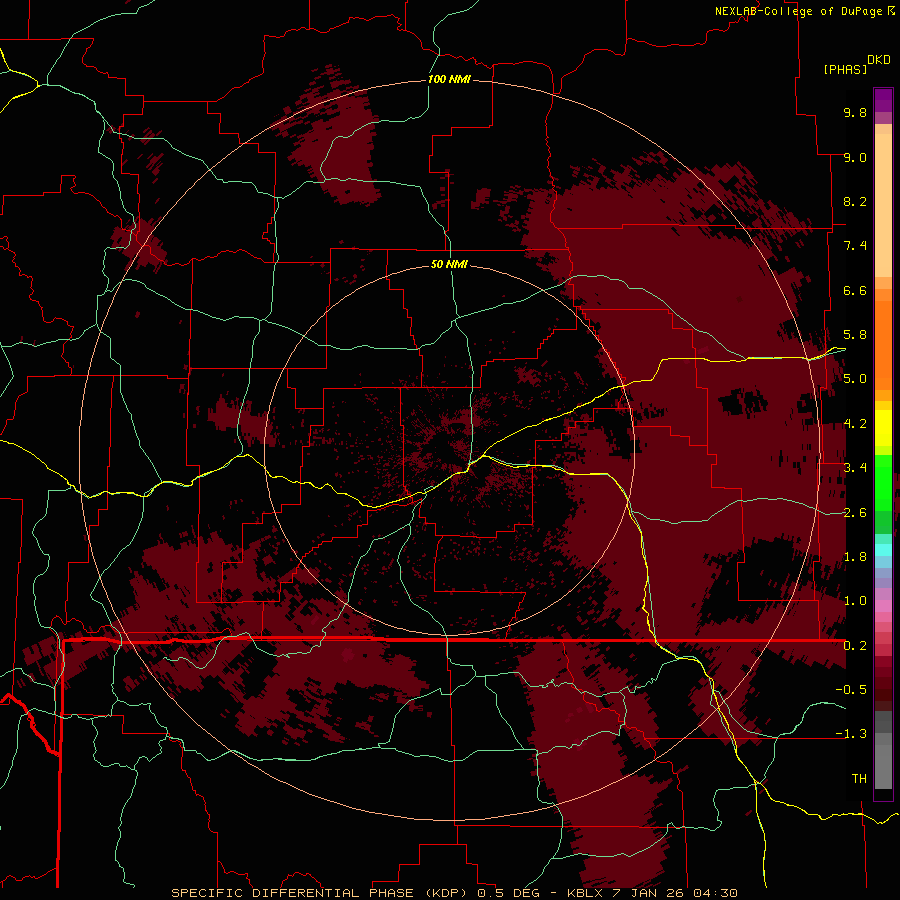Click the 6.6 scale value
The height and width of the screenshot is (900, 900).
[855, 291]
